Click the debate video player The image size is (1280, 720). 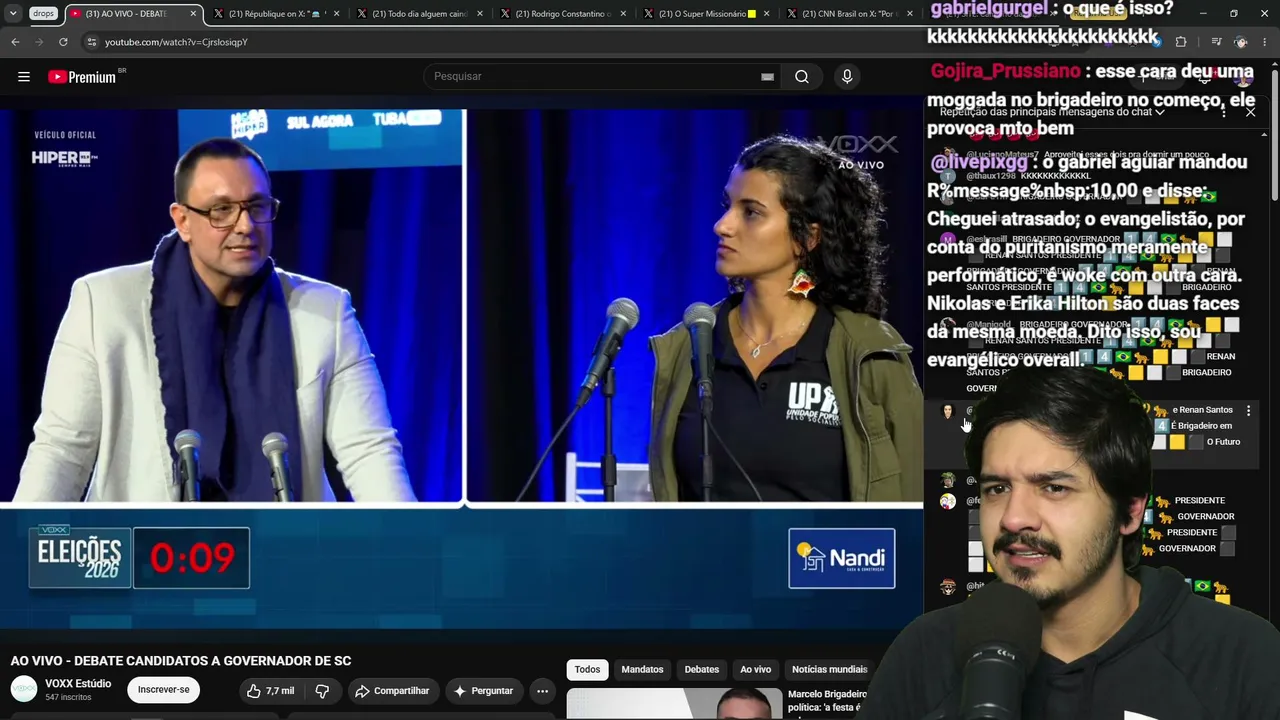click(x=462, y=369)
